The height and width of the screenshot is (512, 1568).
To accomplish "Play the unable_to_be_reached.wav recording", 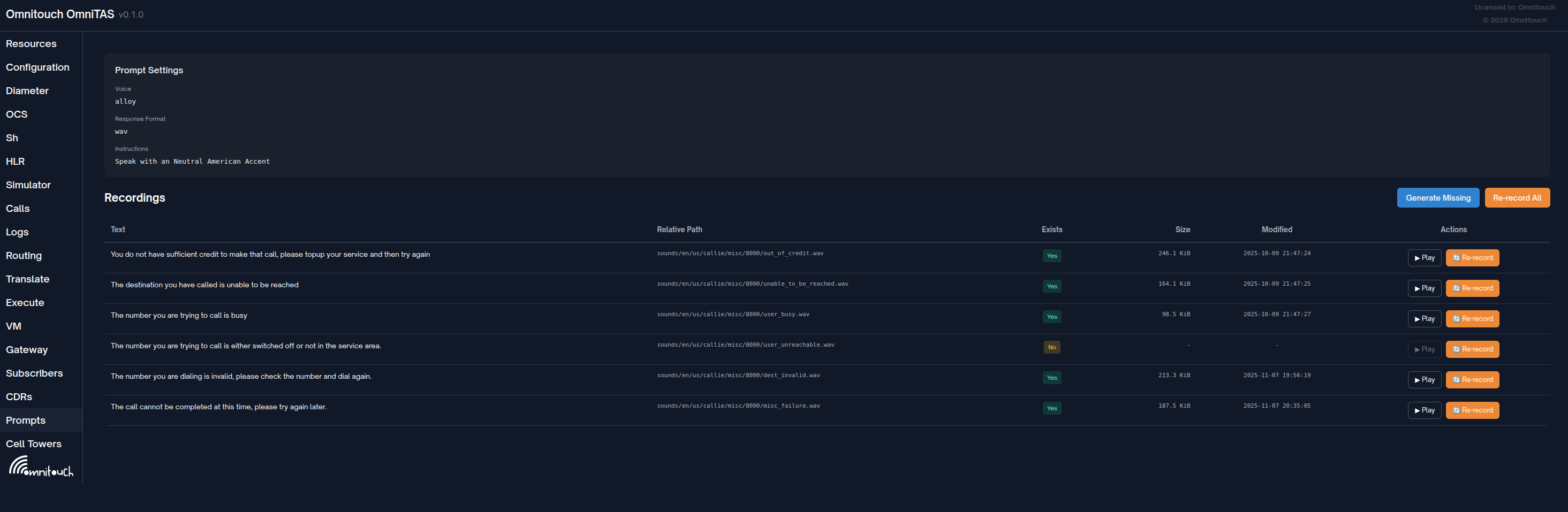I will 1424,288.
